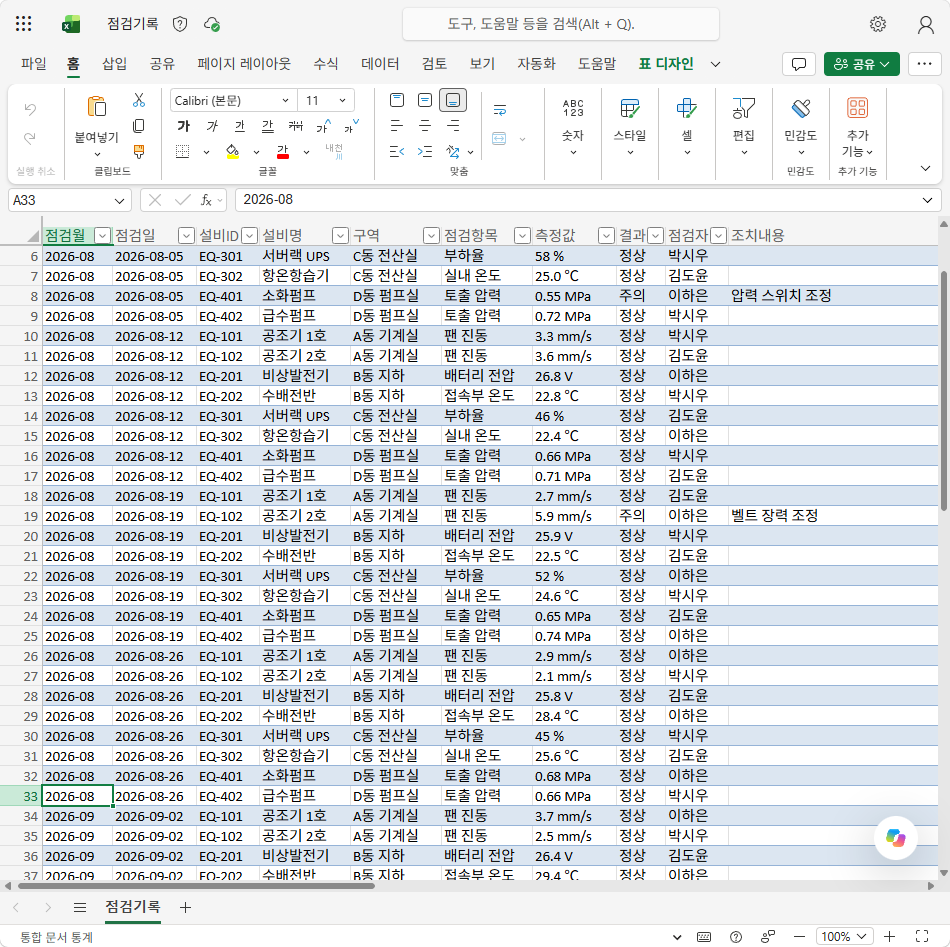Switch to the 표 디자인 ribbon tab
Viewport: 950px width, 947px height.
click(666, 64)
